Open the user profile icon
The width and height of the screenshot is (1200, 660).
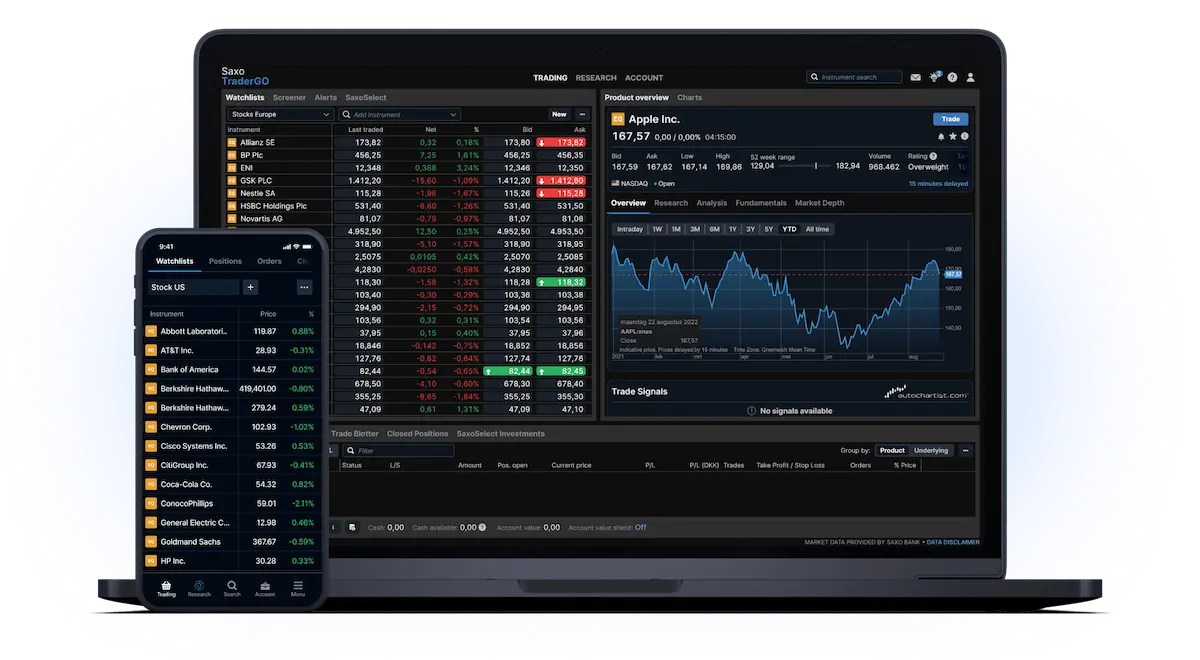pos(970,77)
